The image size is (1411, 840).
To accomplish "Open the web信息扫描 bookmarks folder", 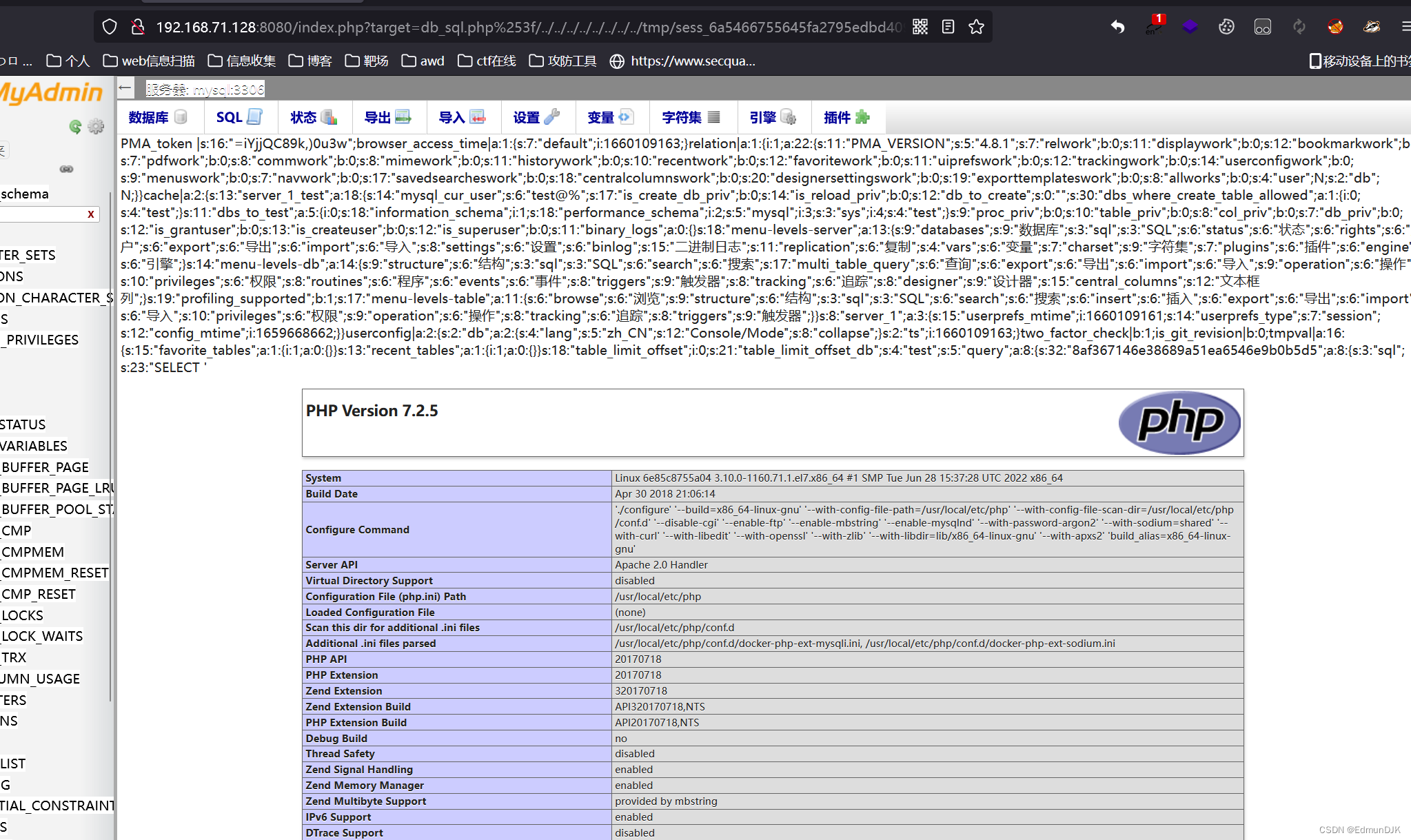I will (149, 61).
